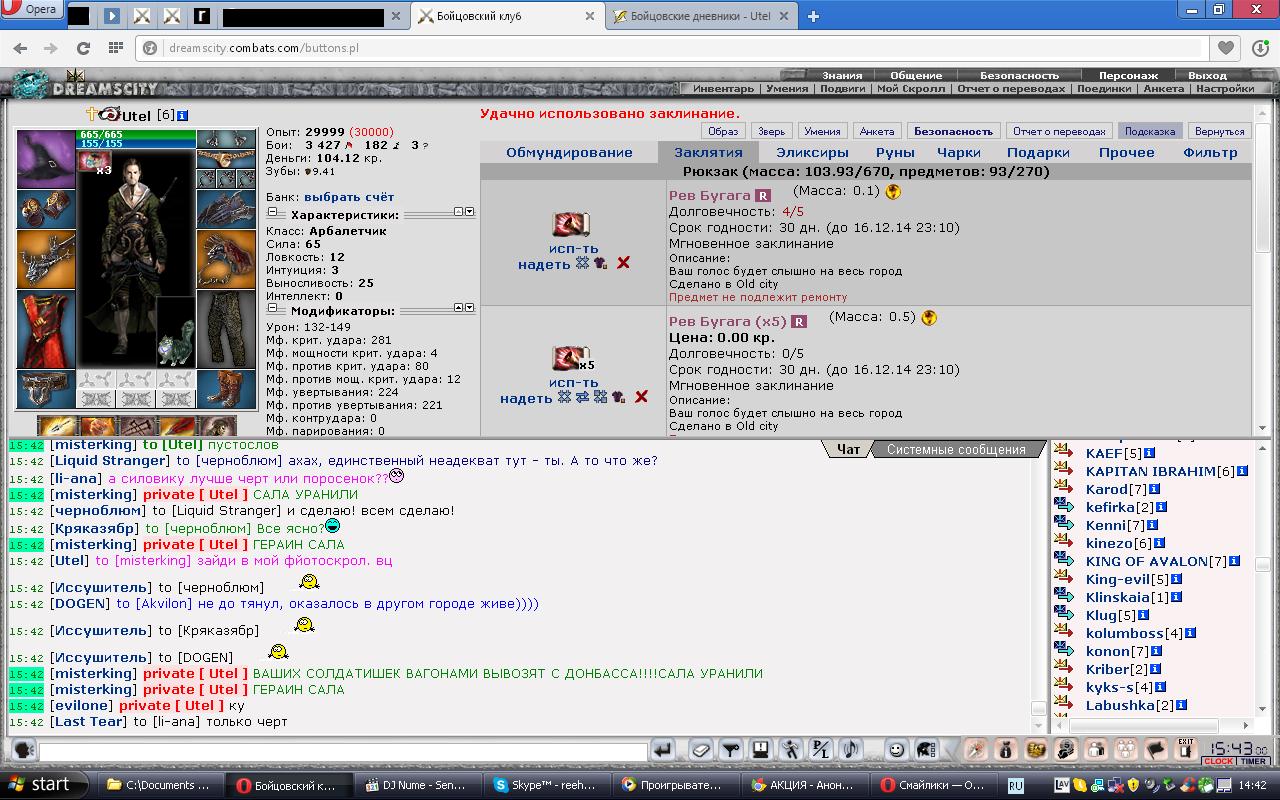Click the RU language indicator in tray
1280x800 pixels.
tap(1016, 785)
